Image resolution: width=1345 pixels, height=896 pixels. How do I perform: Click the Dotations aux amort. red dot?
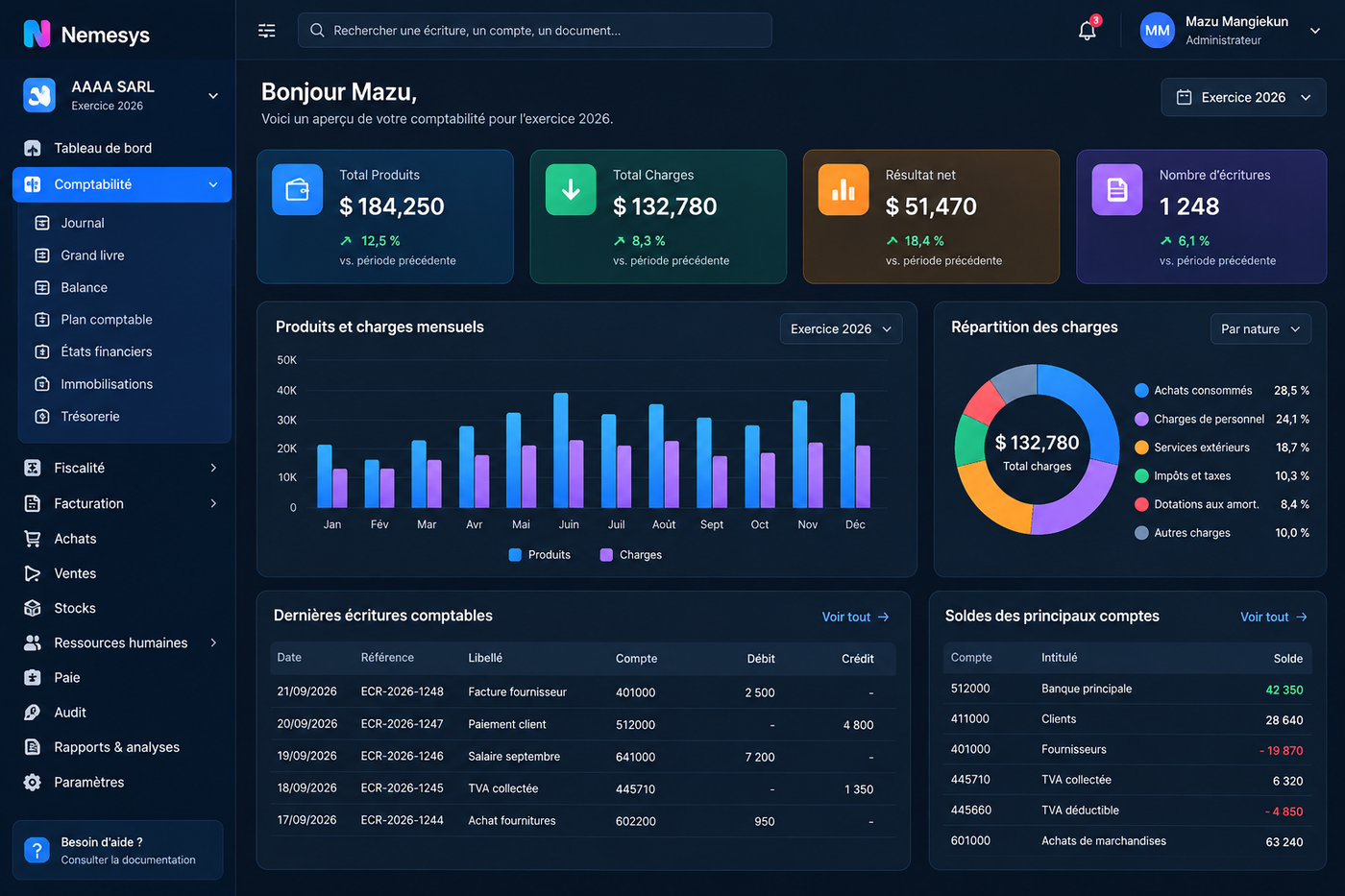[1141, 504]
